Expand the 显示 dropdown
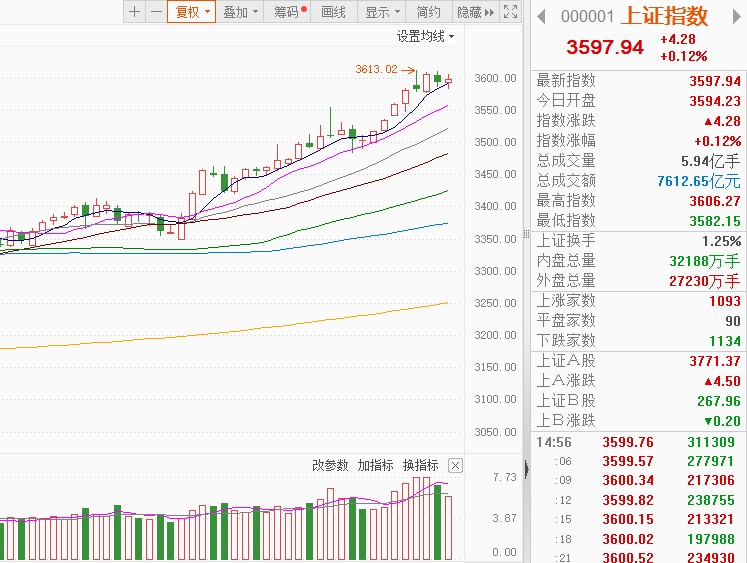This screenshot has width=747, height=563. pos(381,11)
